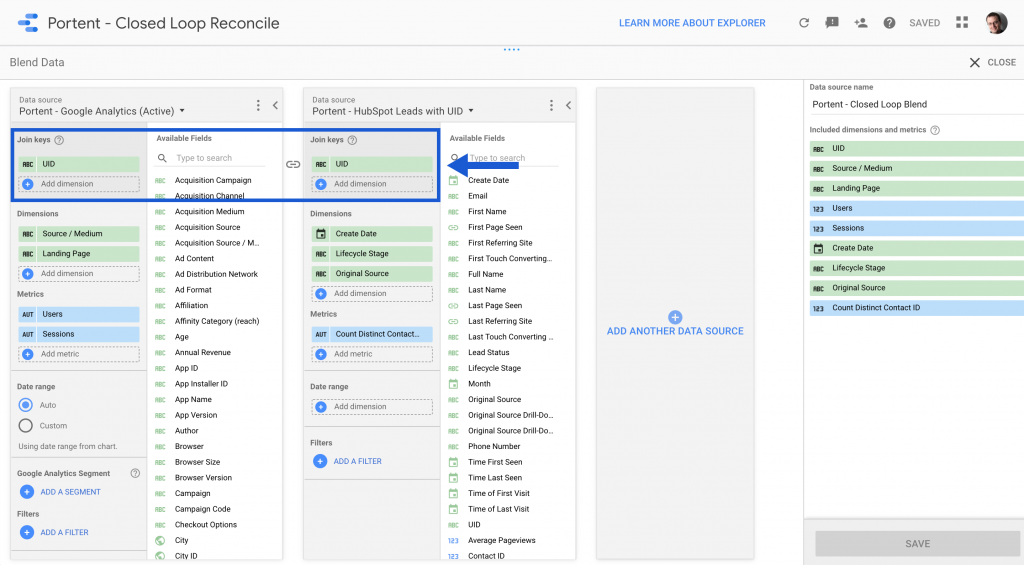Screen dimensions: 1024x565
Task: Select the Lead Status field in HubSpot
Action: tap(488, 353)
